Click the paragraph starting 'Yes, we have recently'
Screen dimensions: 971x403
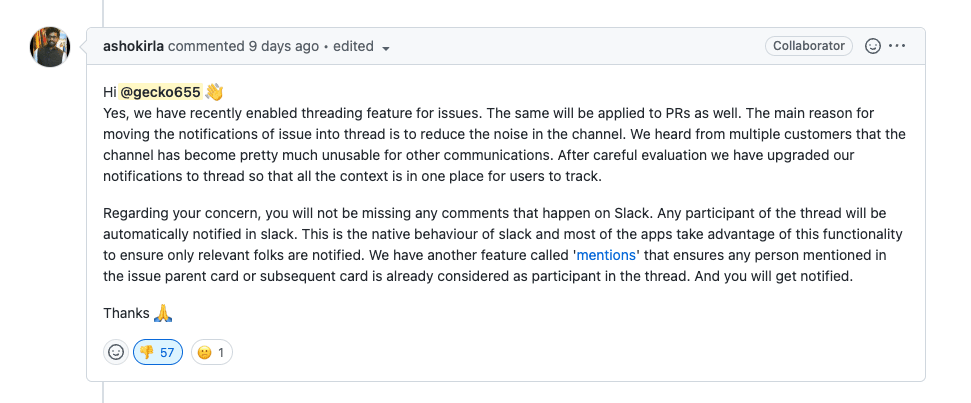505,145
